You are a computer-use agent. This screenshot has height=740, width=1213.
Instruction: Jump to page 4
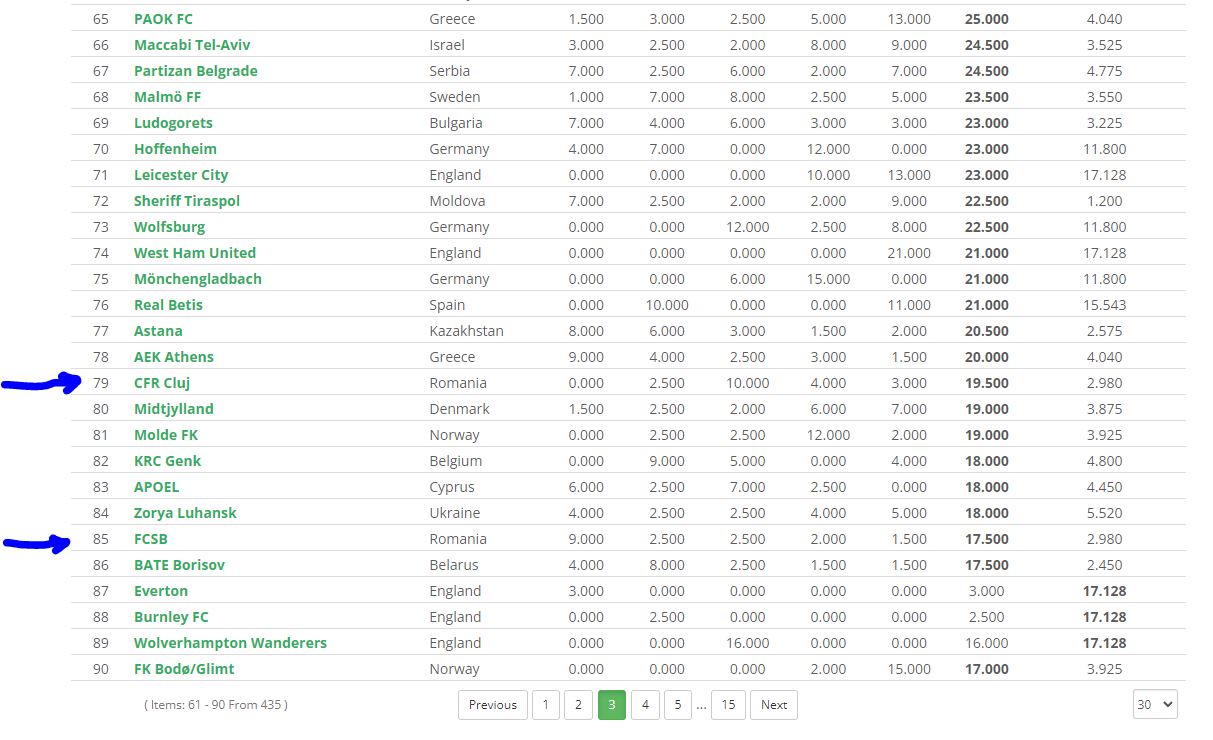(645, 705)
